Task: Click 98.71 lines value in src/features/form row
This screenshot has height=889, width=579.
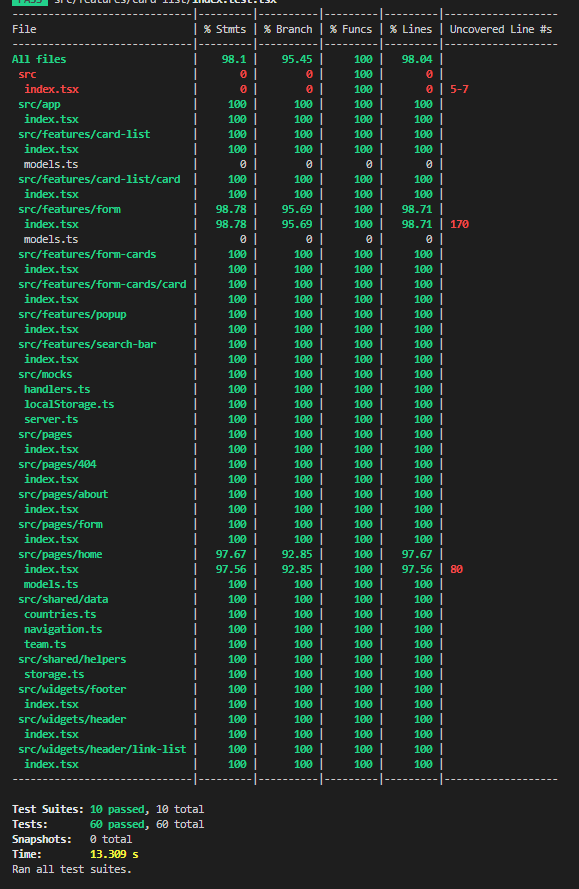Action: click(x=417, y=209)
